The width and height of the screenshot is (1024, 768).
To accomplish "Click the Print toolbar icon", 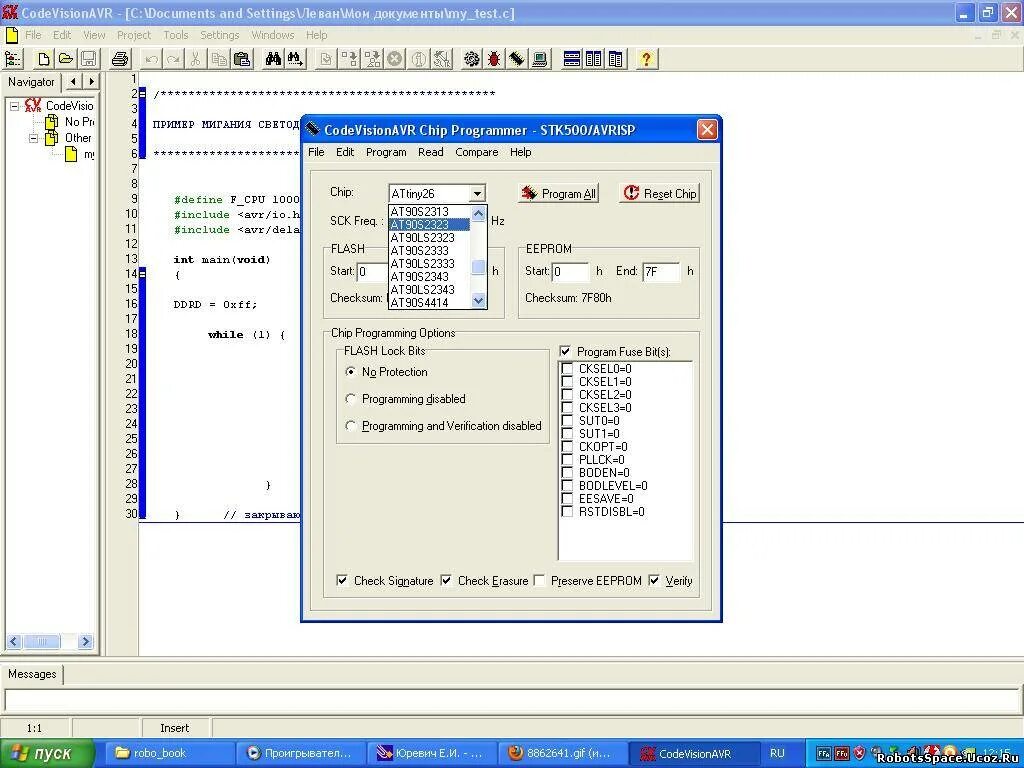I will click(120, 59).
